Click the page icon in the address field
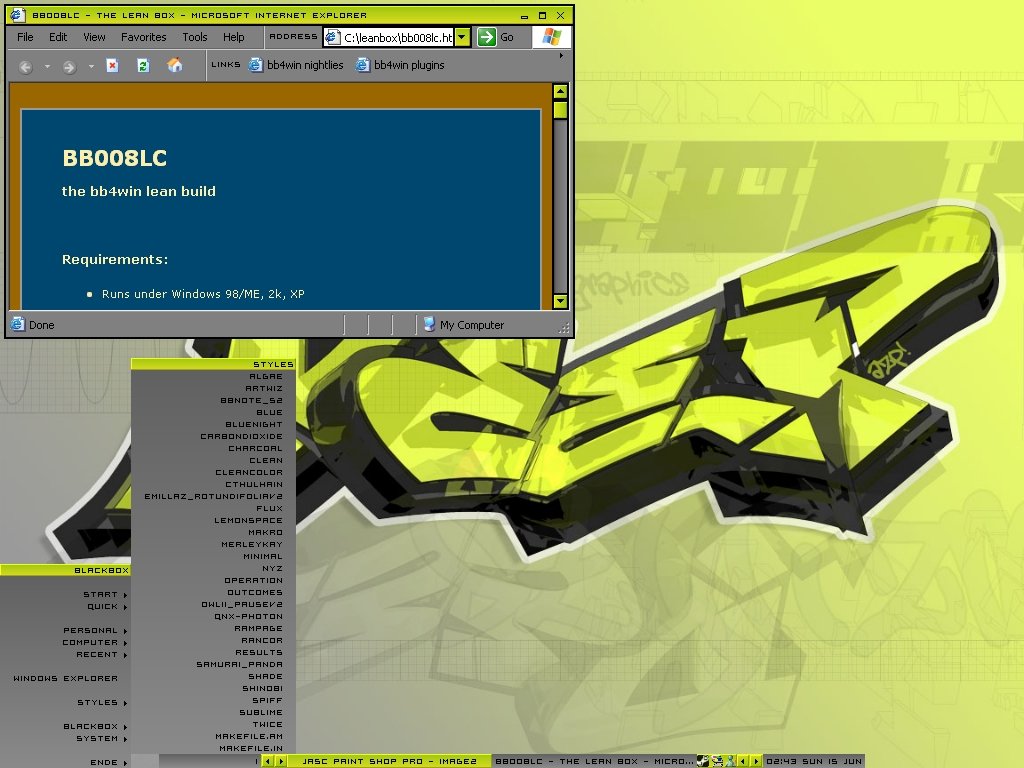Image resolution: width=1024 pixels, height=768 pixels. coord(332,38)
